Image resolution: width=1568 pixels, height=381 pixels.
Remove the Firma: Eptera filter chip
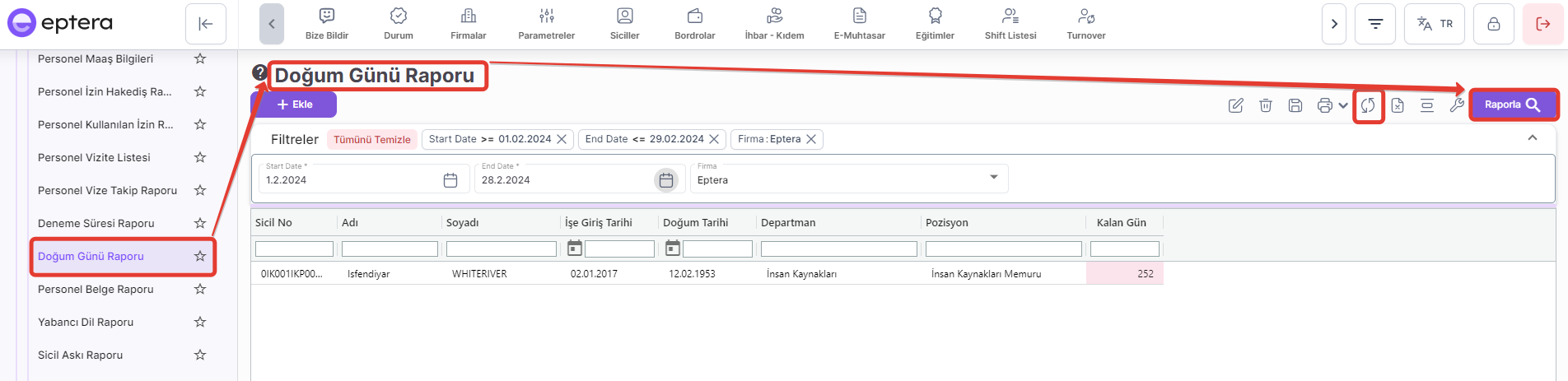(811, 139)
